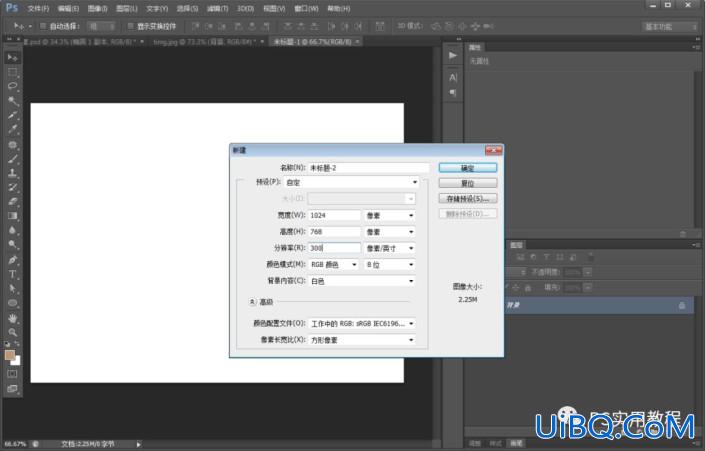Select the Ellipse shape tool

point(12,303)
